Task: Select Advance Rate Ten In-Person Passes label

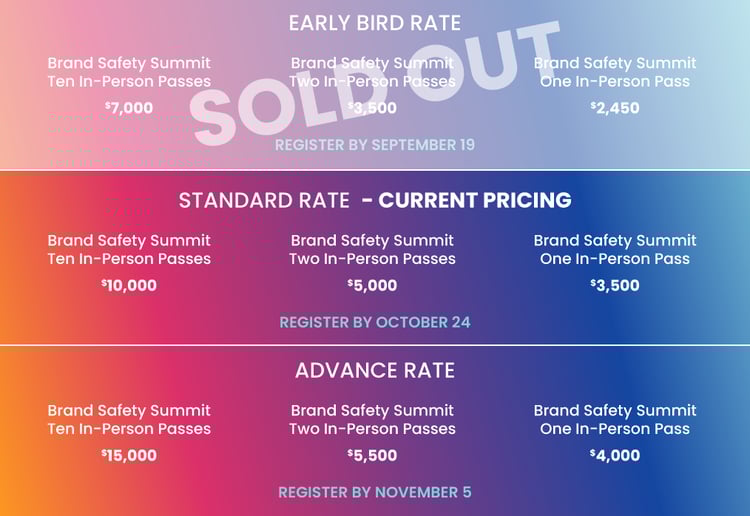Action: click(x=129, y=420)
